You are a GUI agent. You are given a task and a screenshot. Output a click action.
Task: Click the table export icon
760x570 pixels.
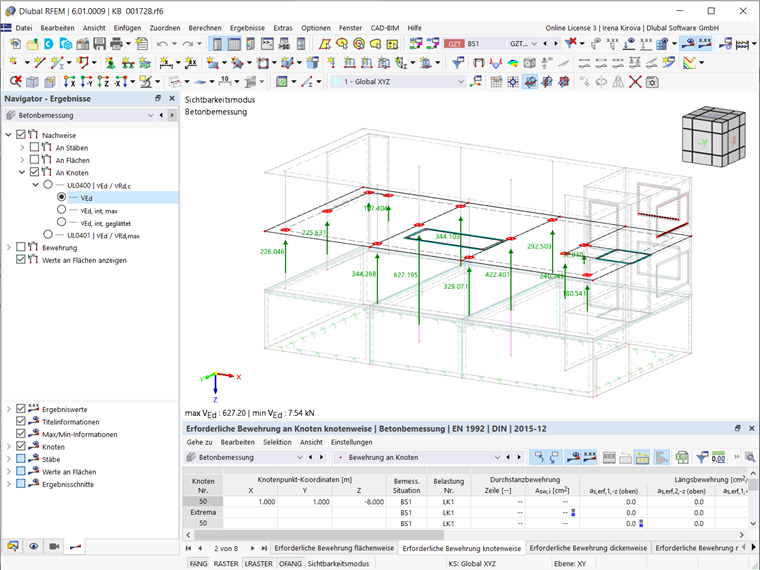682,457
